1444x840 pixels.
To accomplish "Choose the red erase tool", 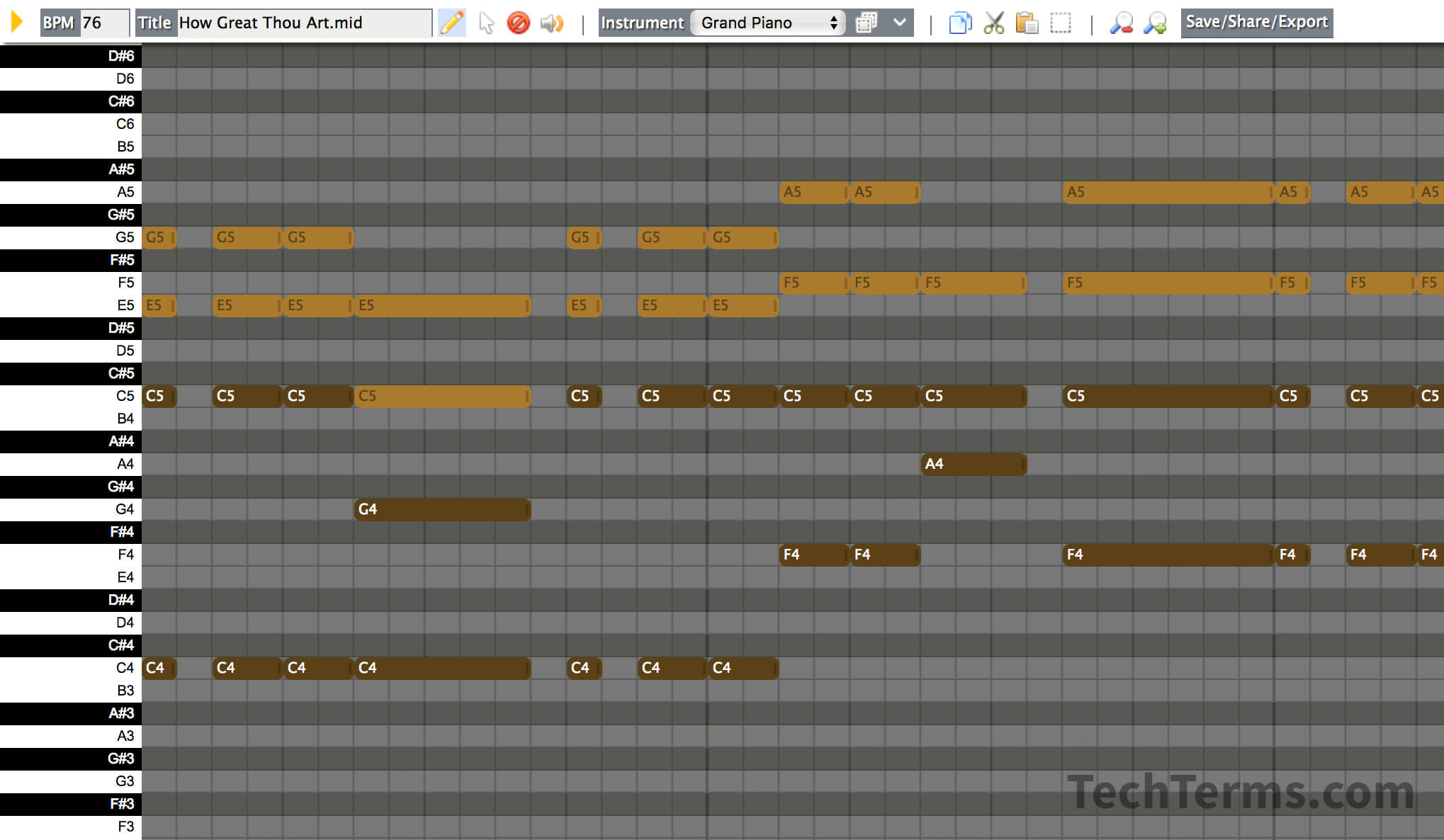I will (519, 23).
